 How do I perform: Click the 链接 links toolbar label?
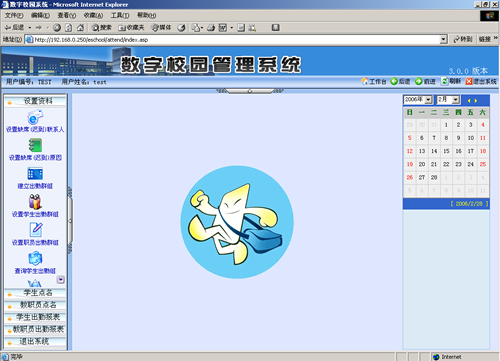pyautogui.click(x=485, y=39)
